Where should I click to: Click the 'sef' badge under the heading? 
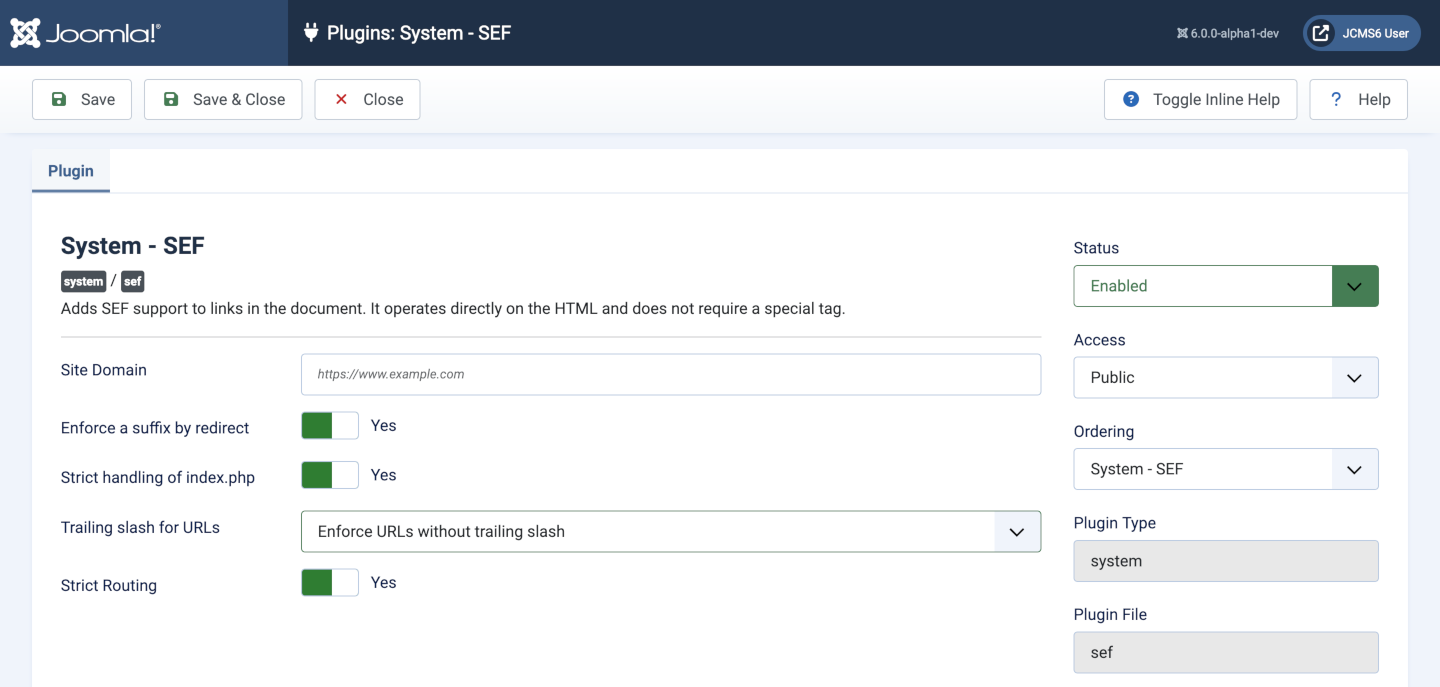click(133, 282)
